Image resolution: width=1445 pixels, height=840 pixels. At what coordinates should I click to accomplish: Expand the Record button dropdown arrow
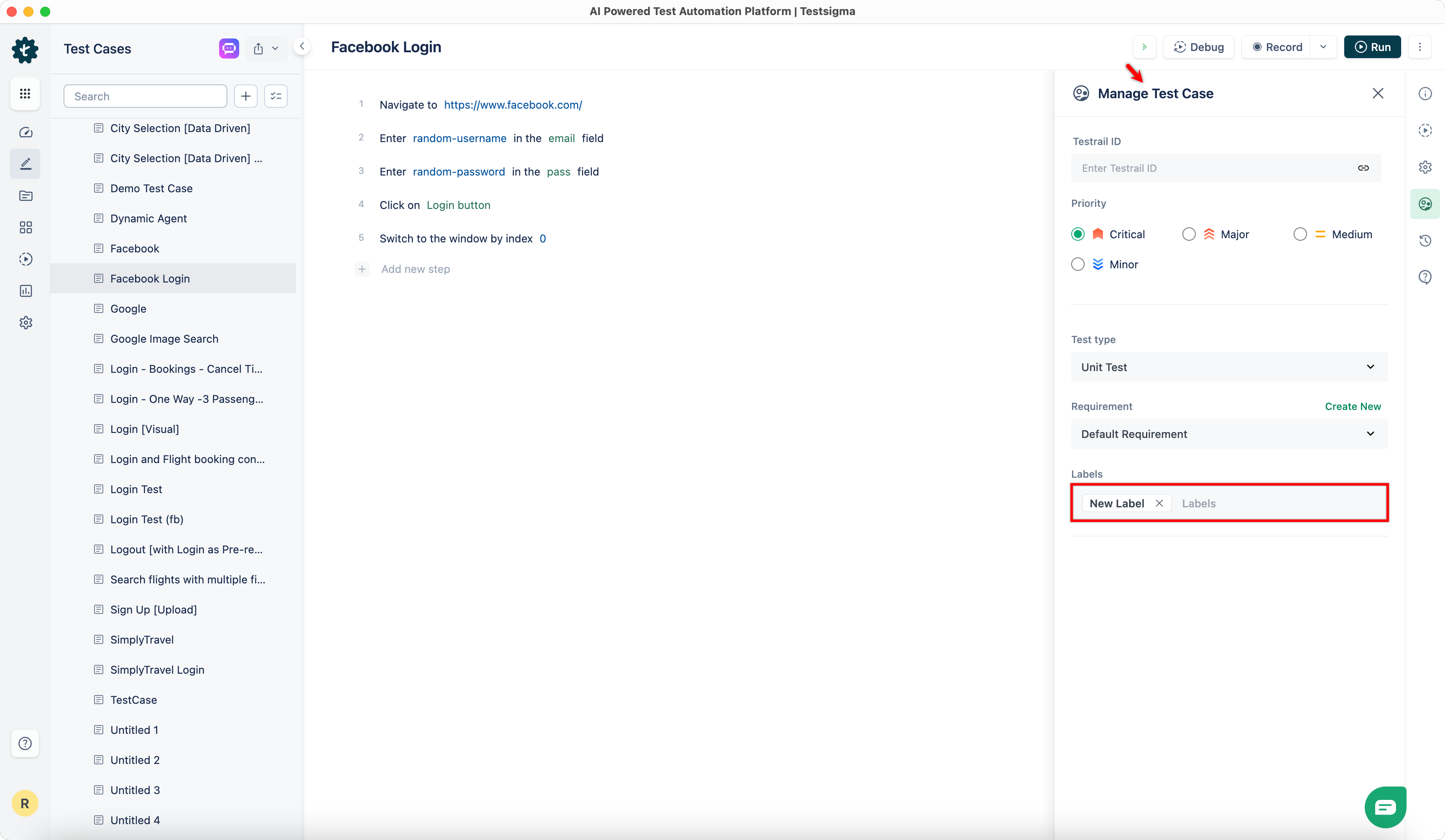(x=1323, y=47)
